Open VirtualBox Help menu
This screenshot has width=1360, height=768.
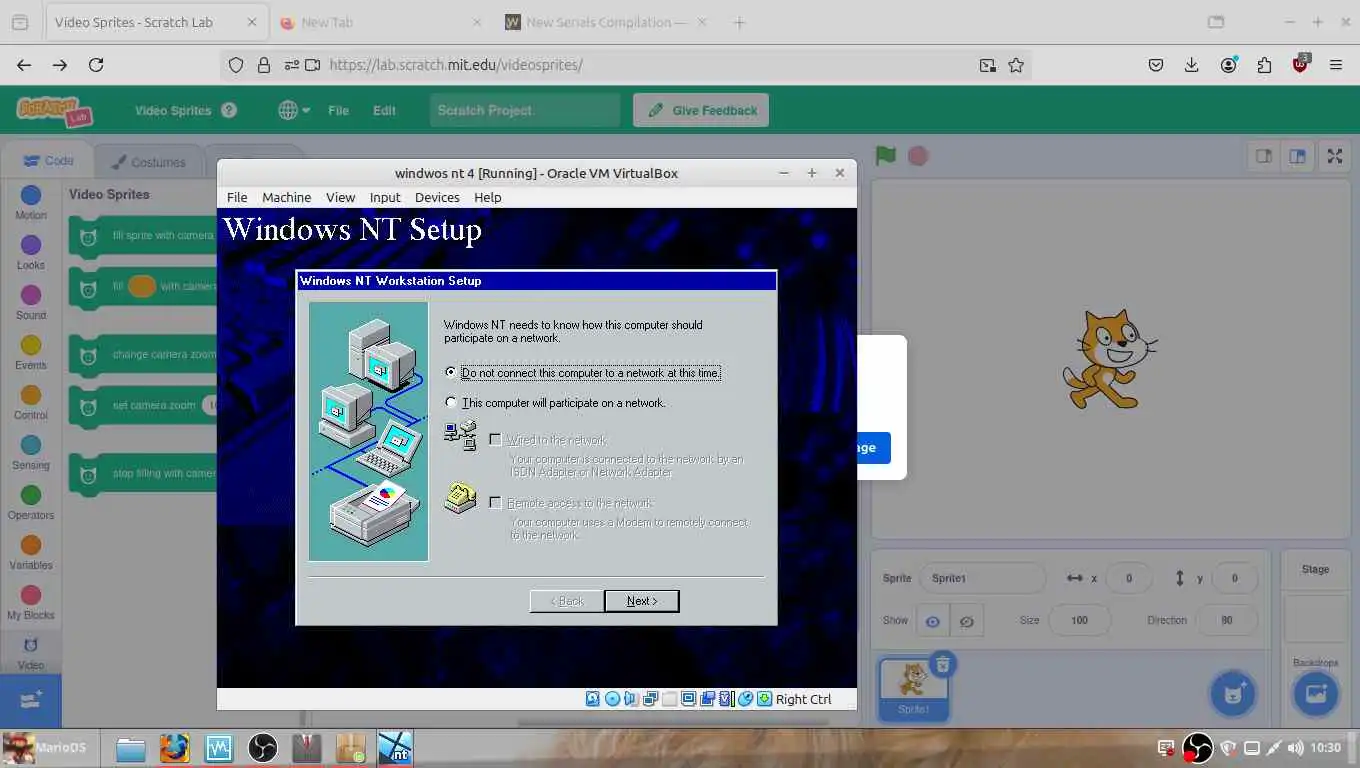[488, 197]
